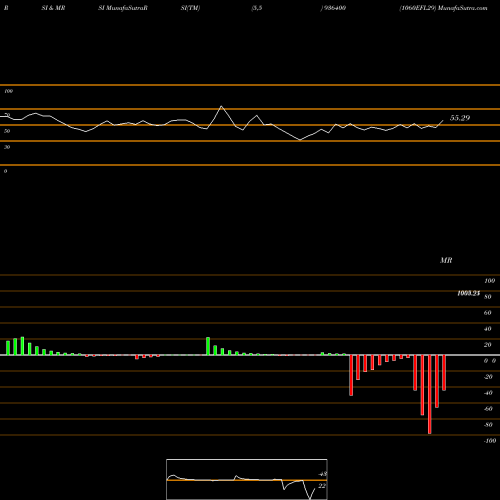Click the RSI line peak near center
The width and height of the screenshot is (500, 500).
coord(221,107)
